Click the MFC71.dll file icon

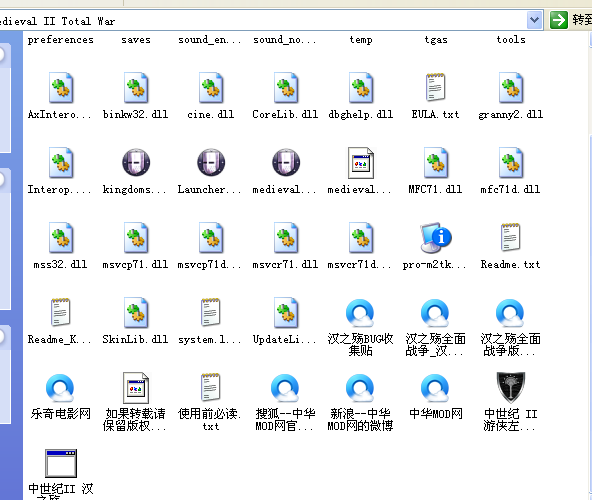click(x=436, y=163)
